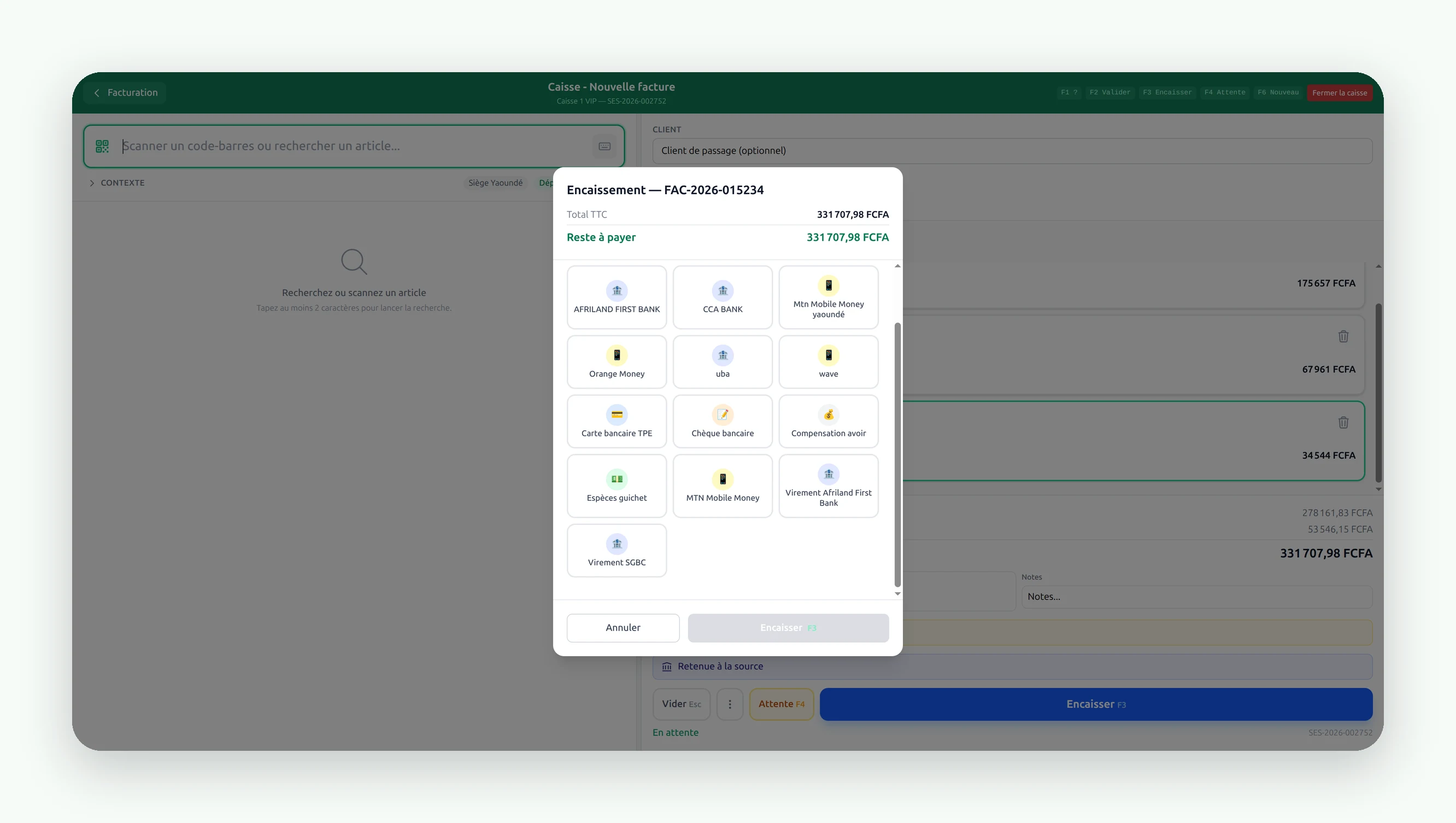Click the payment list scrollbar down arrow
The width and height of the screenshot is (1456, 823).
click(897, 594)
